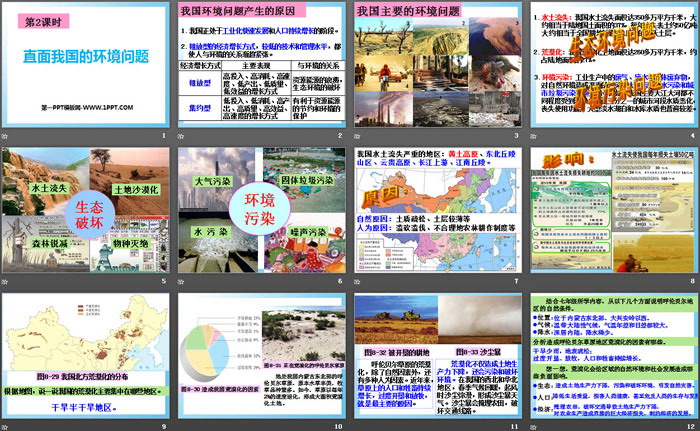Click the animation star icon under slide 1
The width and height of the screenshot is (700, 431).
coord(5,136)
